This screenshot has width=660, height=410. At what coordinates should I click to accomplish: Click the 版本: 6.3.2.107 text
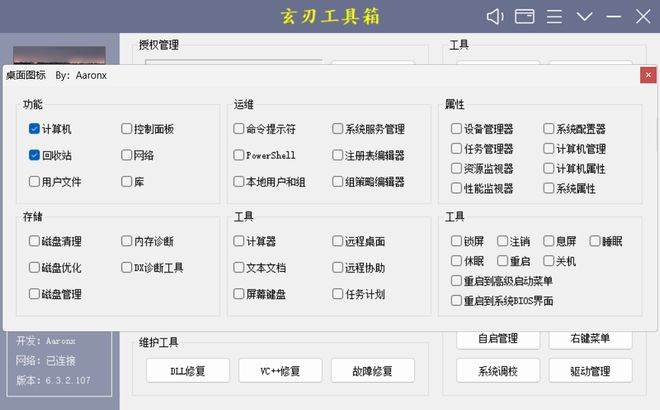[x=53, y=380]
